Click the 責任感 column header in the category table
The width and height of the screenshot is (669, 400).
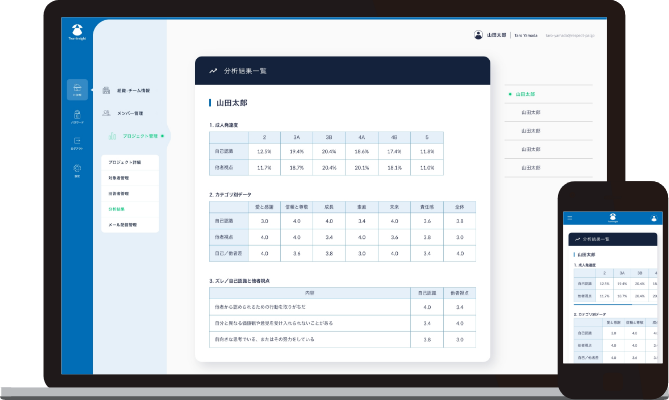[x=427, y=207]
